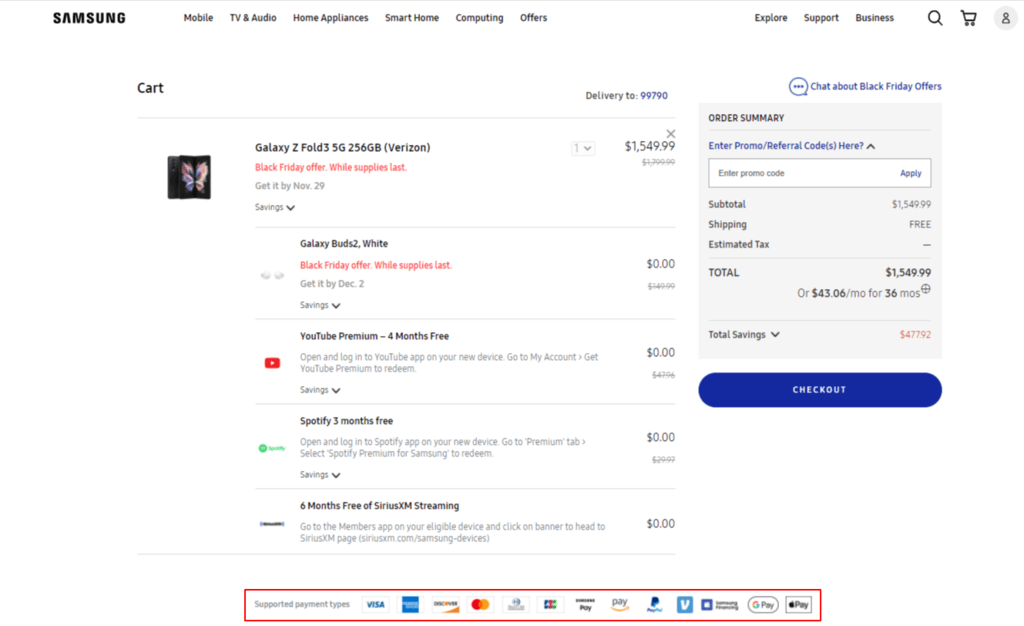Choose Apple Pay as payment type
1024x626 pixels.
point(797,604)
